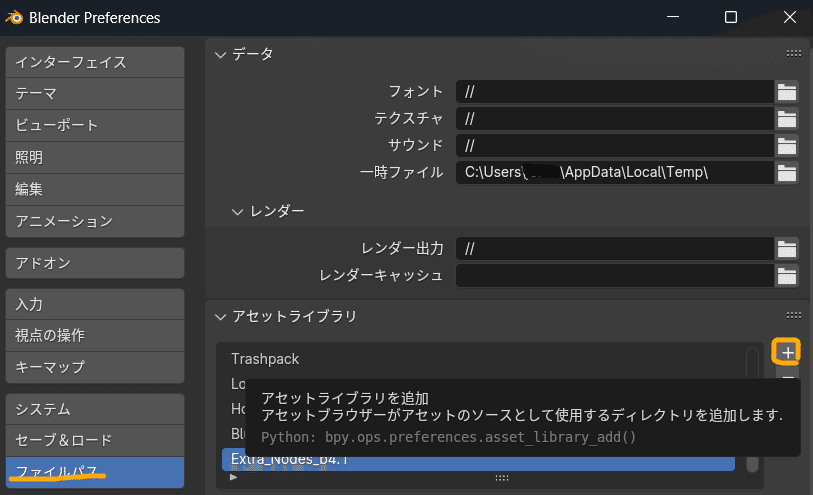Open folder browser for サウンド path
This screenshot has height=495, width=813.
787,146
